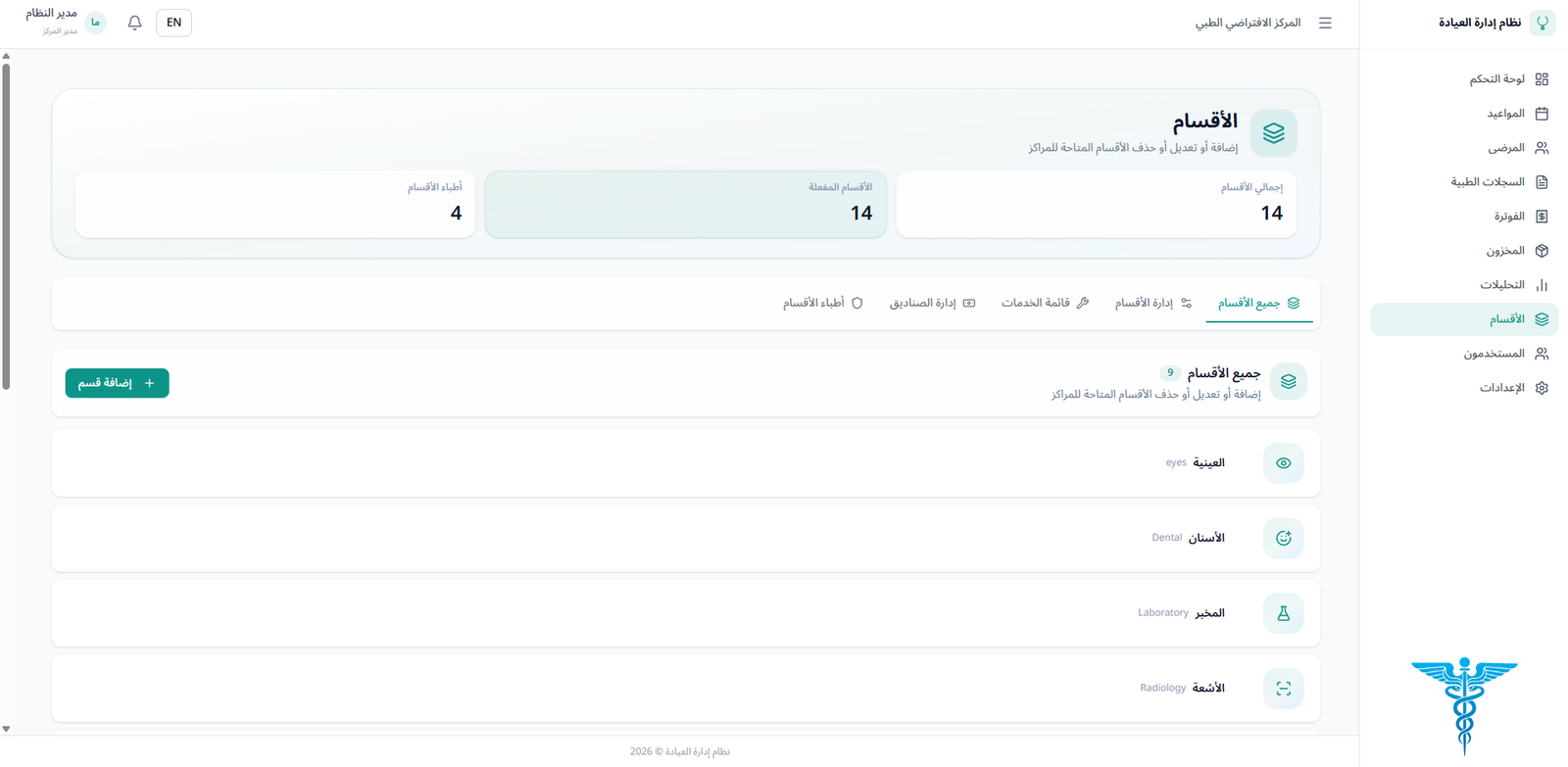The width and height of the screenshot is (1568, 767).
Task: Click the inventory box icon
Action: (1542, 251)
